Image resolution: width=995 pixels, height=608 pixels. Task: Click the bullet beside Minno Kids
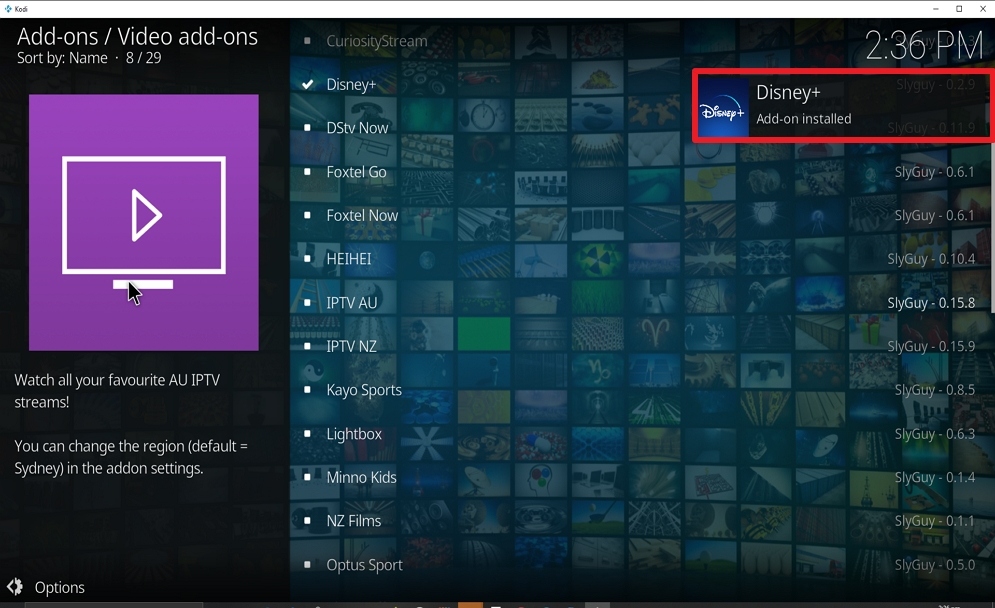pyautogui.click(x=307, y=477)
